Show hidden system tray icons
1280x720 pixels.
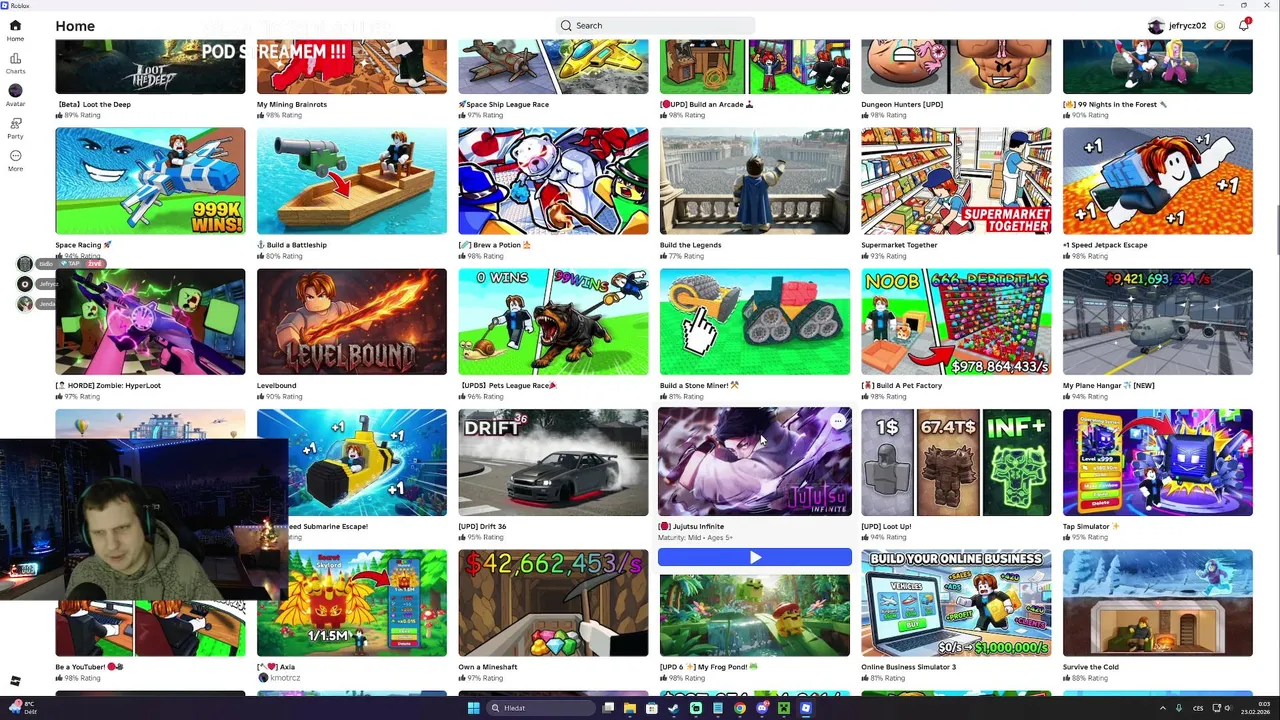(1163, 708)
